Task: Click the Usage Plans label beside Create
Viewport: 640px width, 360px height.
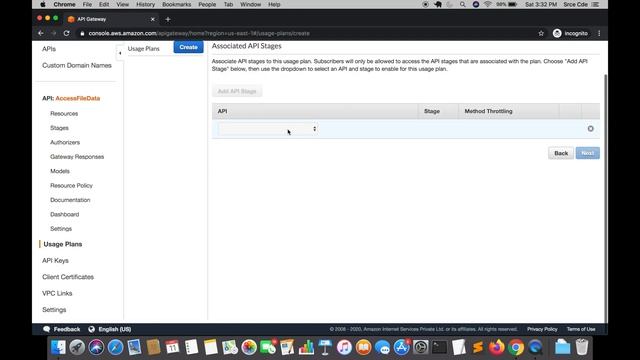Action: point(143,49)
